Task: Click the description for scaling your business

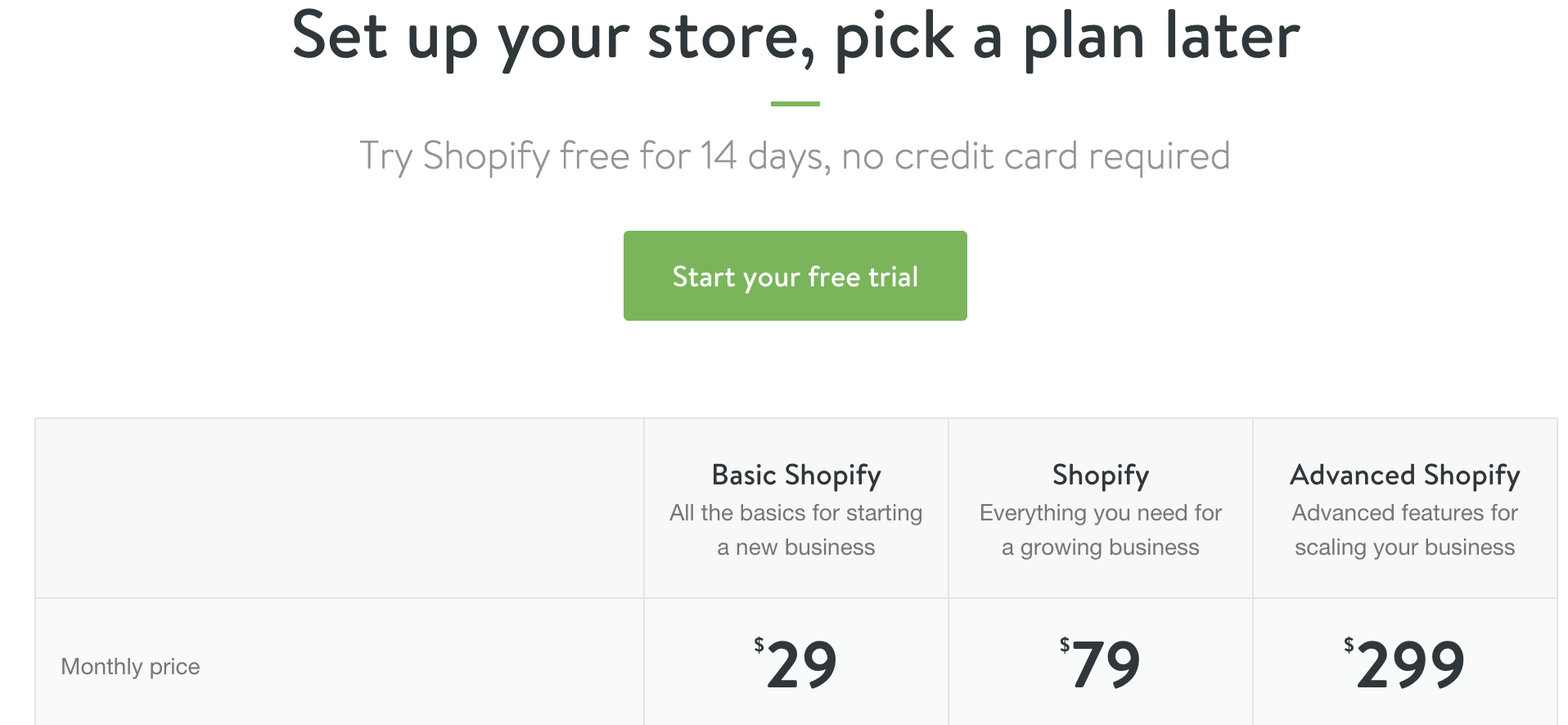Action: [x=1403, y=530]
